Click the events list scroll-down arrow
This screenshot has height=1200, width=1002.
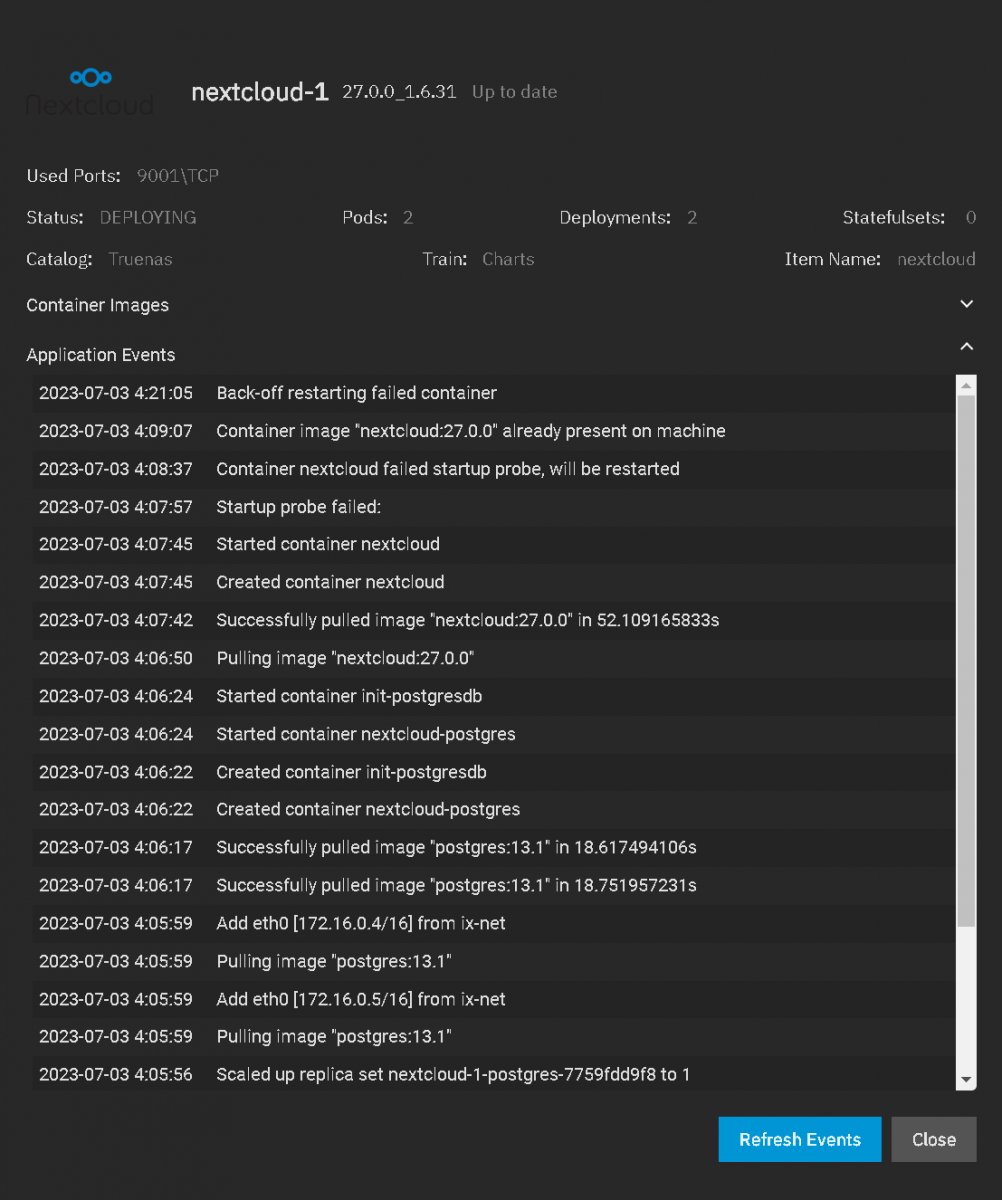[x=966, y=1080]
